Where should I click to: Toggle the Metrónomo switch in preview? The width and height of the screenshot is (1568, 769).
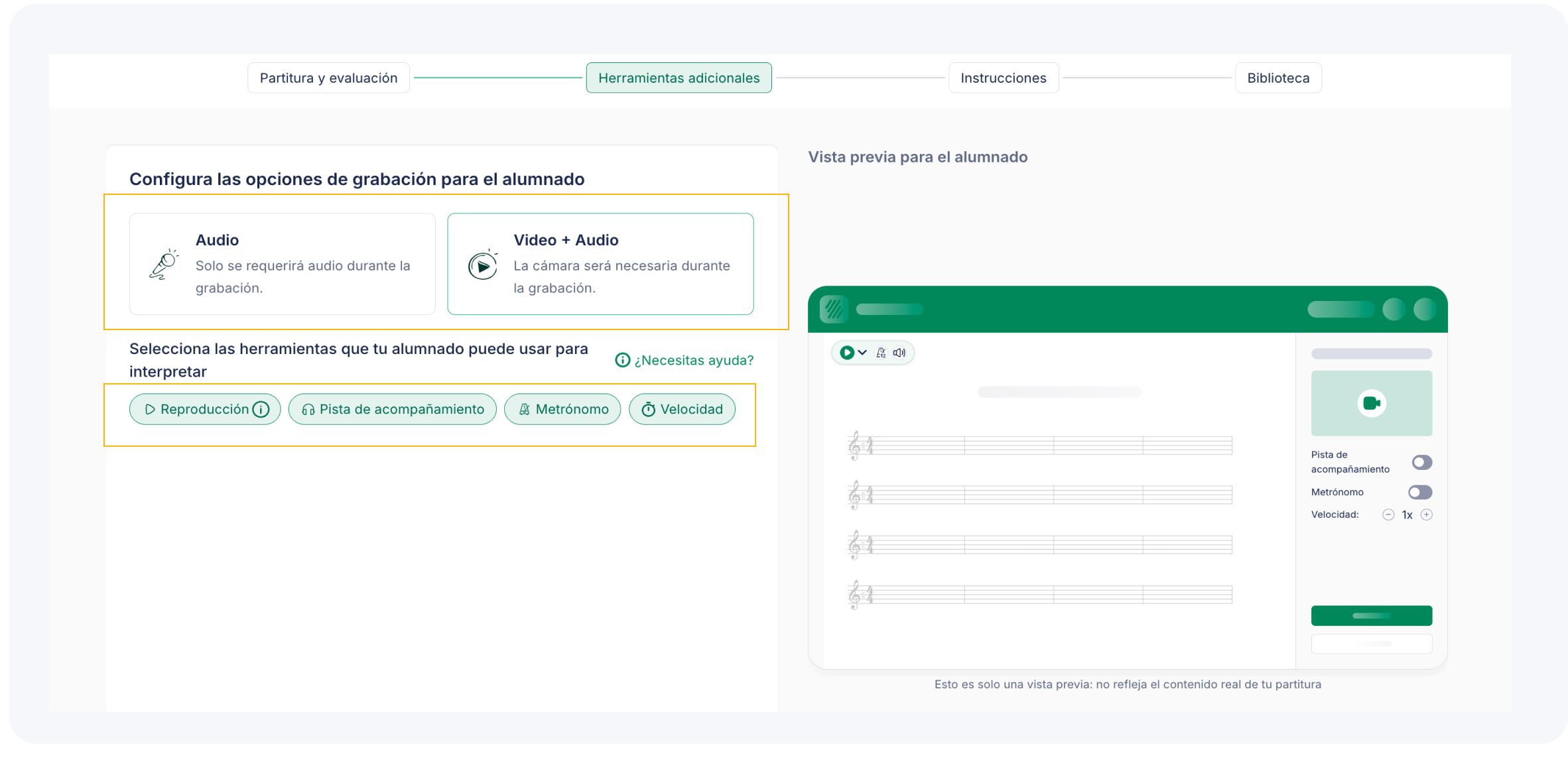coord(1419,492)
